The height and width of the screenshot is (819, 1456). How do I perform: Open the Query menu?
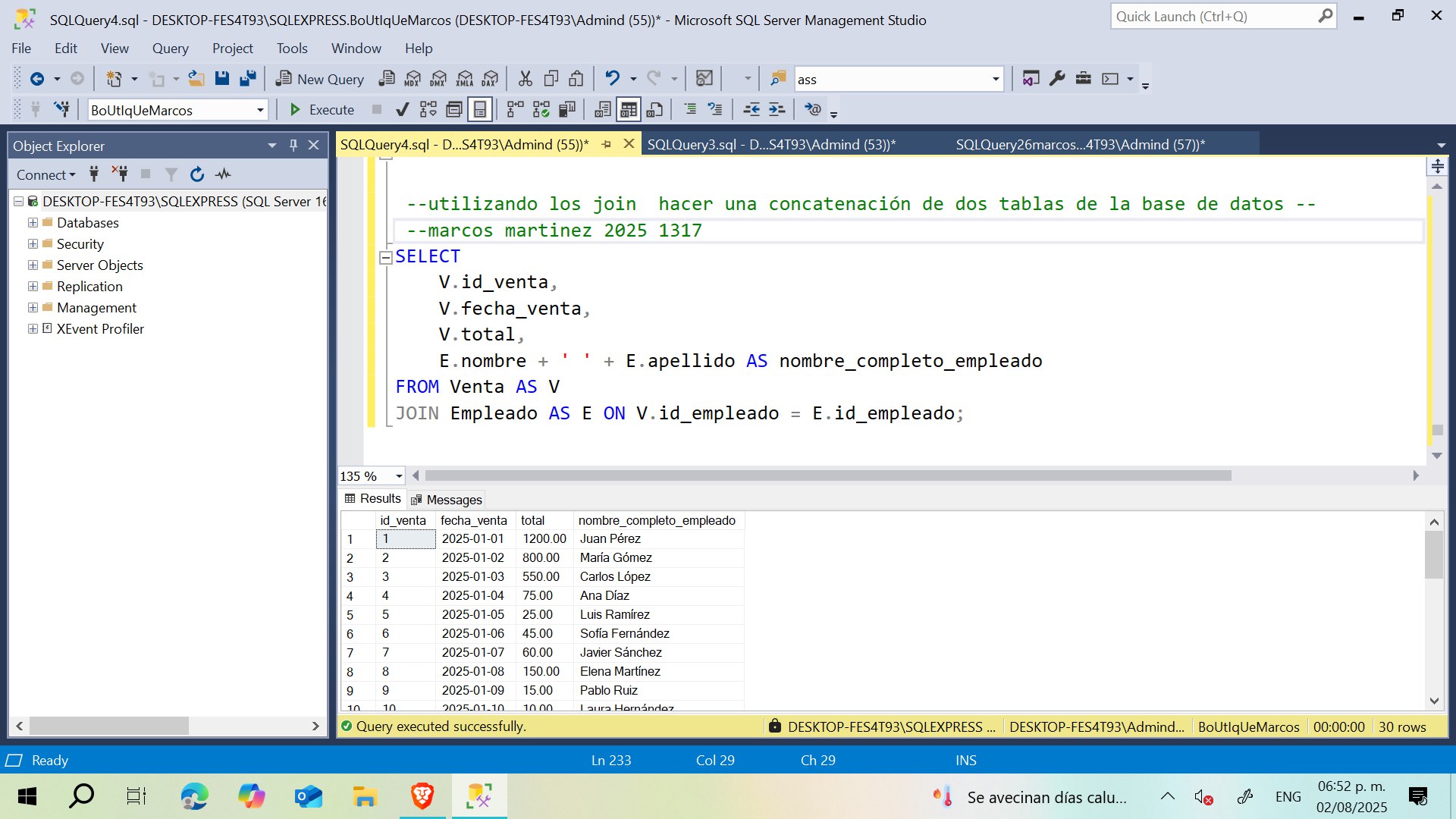click(170, 49)
